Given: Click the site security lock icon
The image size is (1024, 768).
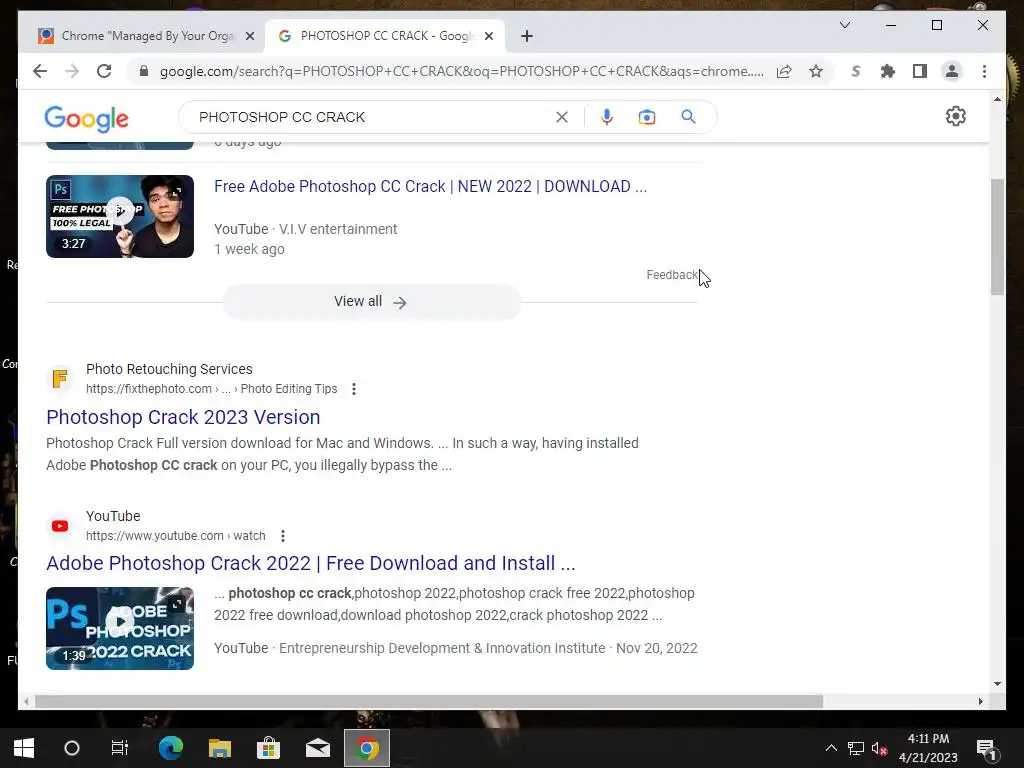Looking at the screenshot, I should pos(144,71).
